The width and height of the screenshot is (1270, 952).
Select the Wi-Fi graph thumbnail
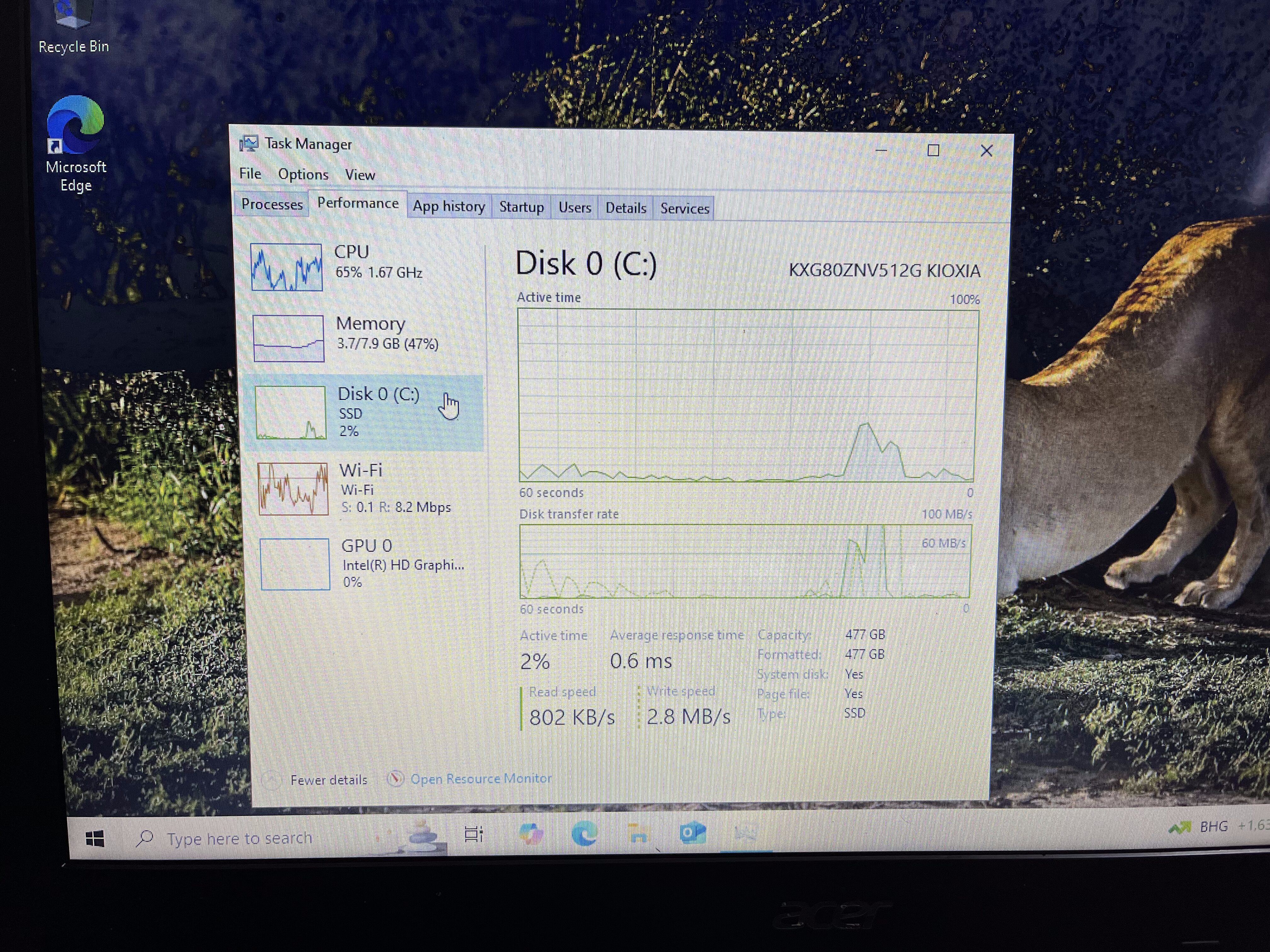293,489
